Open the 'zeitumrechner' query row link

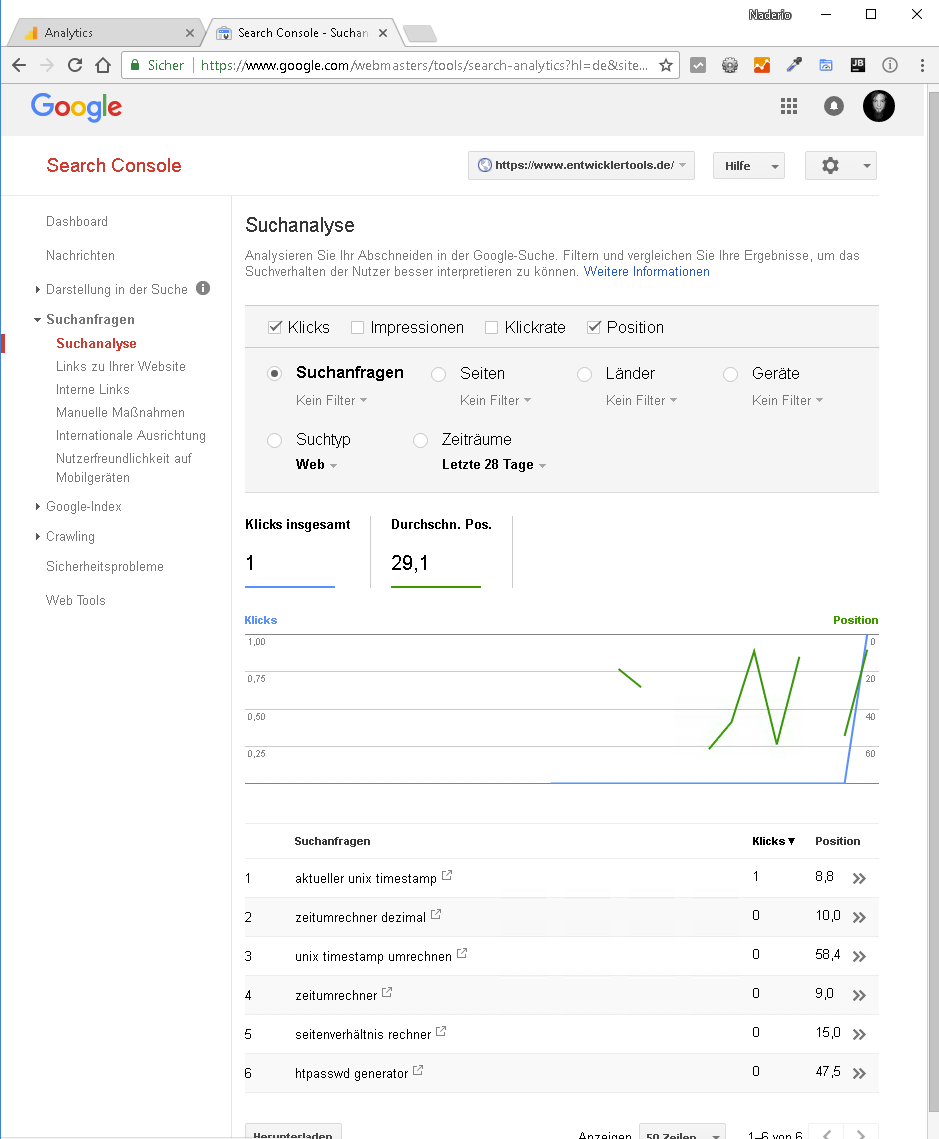pos(336,995)
